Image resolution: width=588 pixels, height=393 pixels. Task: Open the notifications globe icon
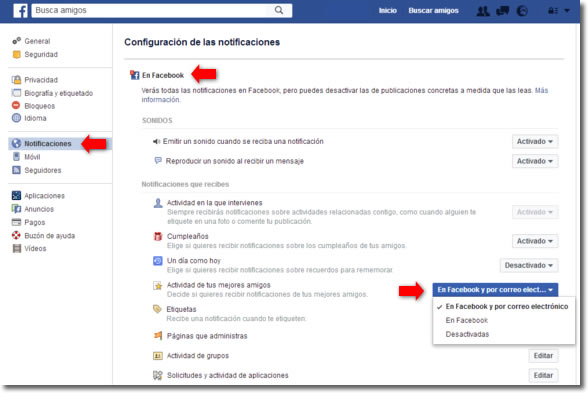coord(522,11)
